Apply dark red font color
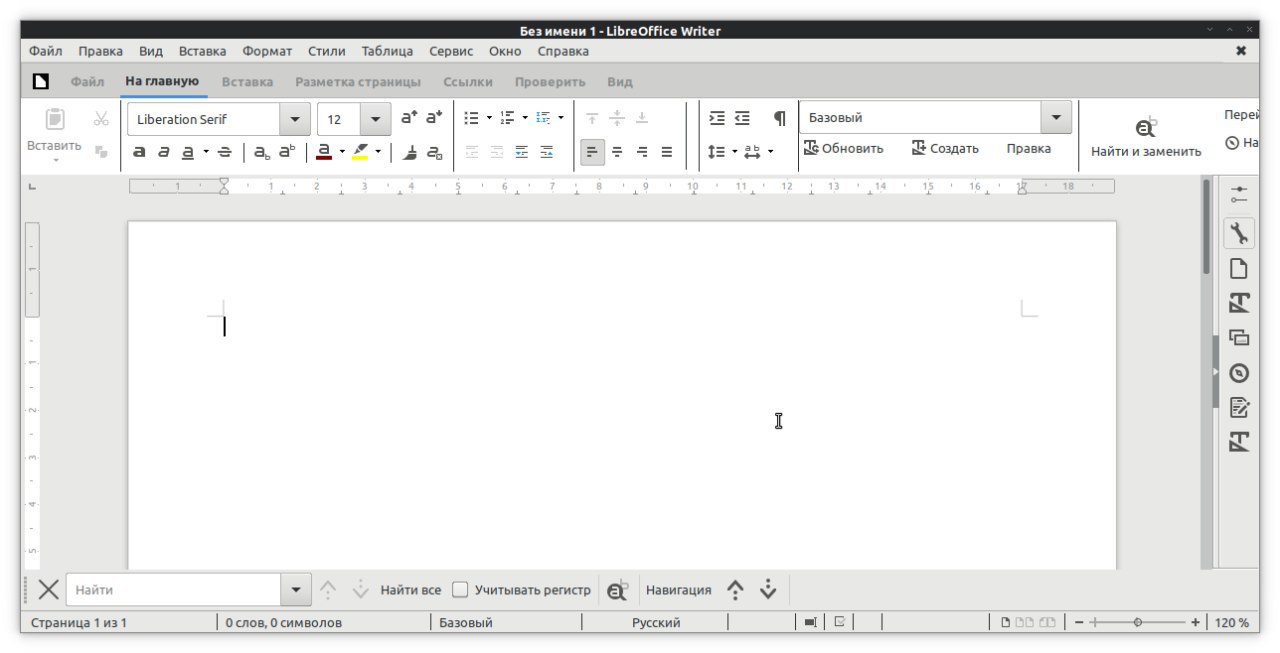 (324, 152)
